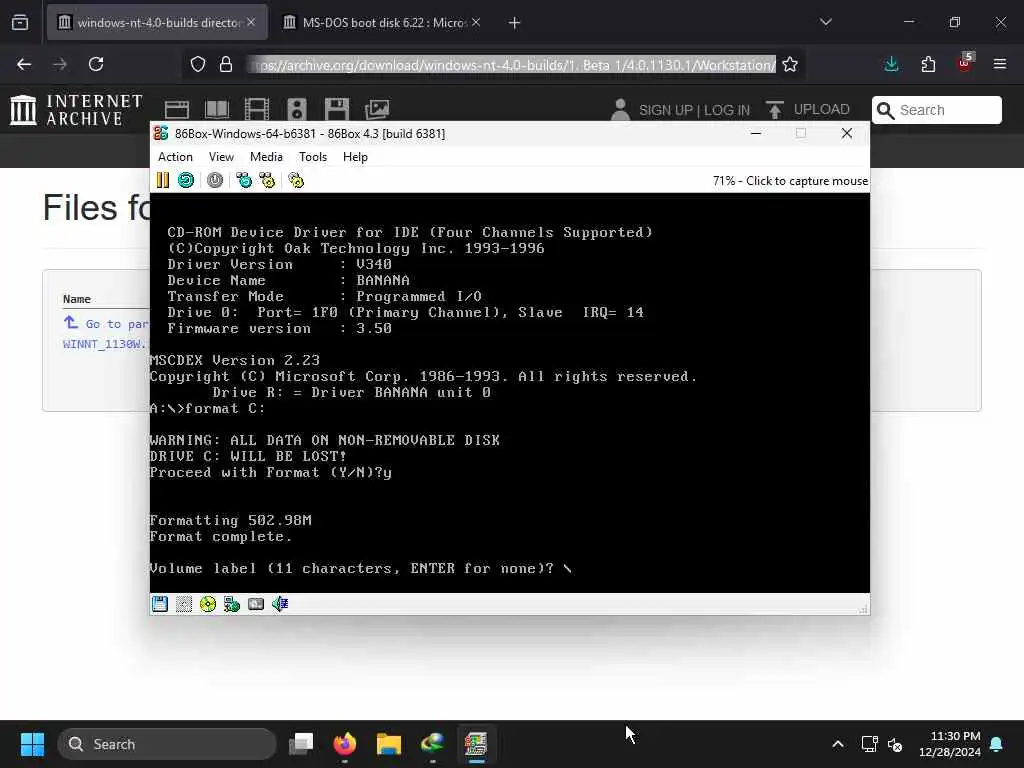Open the Help menu in 86Box
The image size is (1024, 768).
355,157
